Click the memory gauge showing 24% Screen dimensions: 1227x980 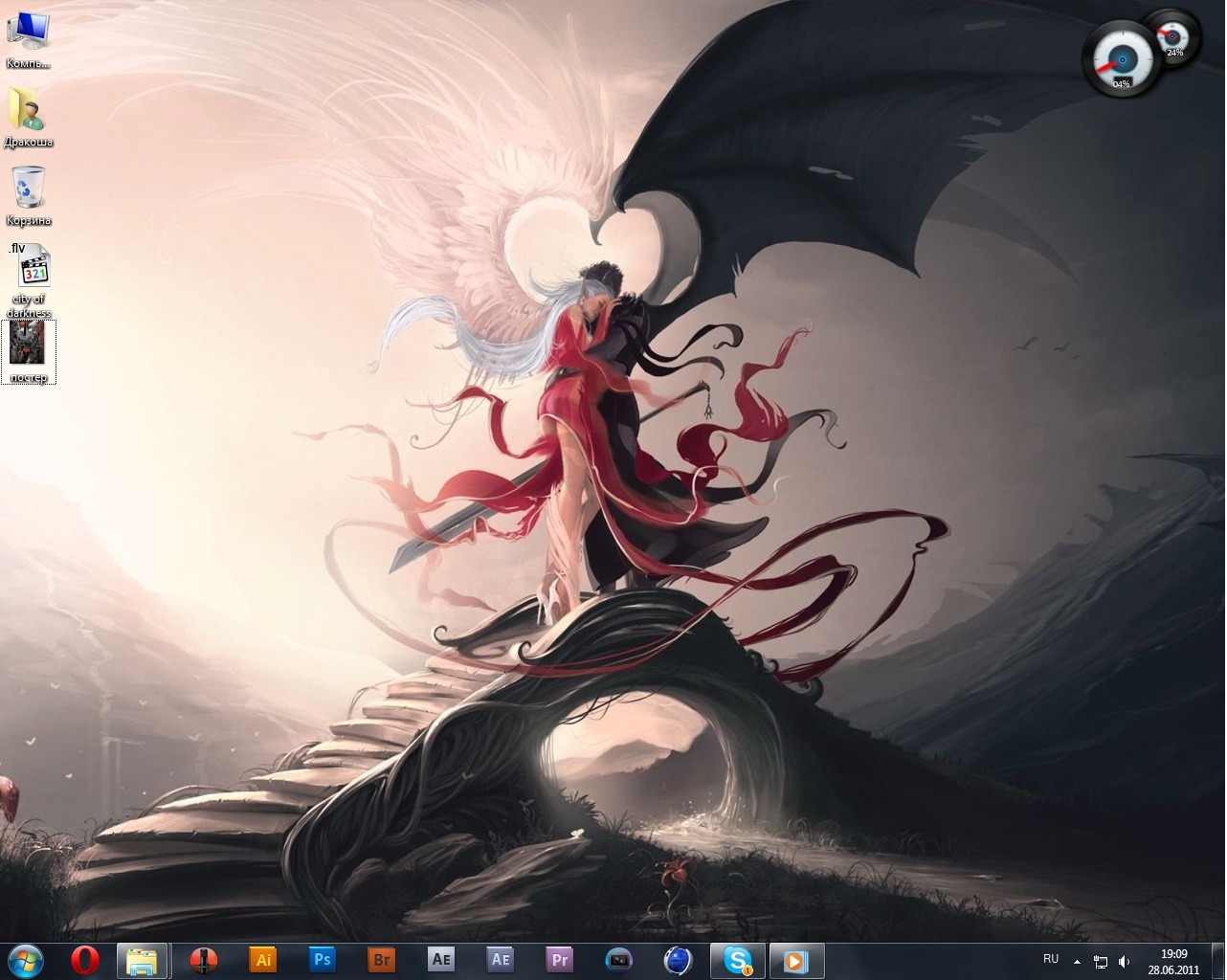click(x=1173, y=35)
